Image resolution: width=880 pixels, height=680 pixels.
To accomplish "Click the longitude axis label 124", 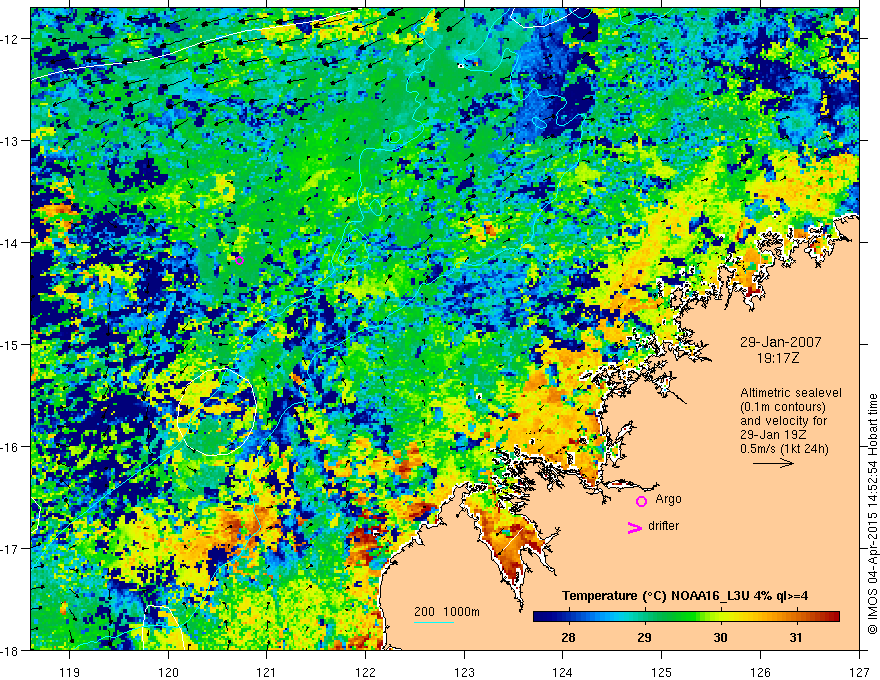I will point(563,672).
